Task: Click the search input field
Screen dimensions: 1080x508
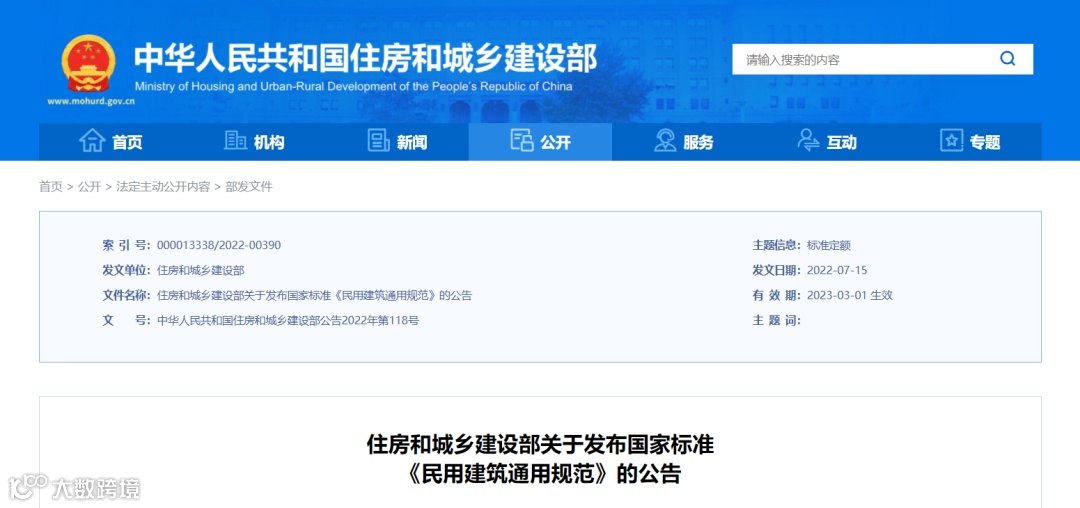Action: (882, 59)
